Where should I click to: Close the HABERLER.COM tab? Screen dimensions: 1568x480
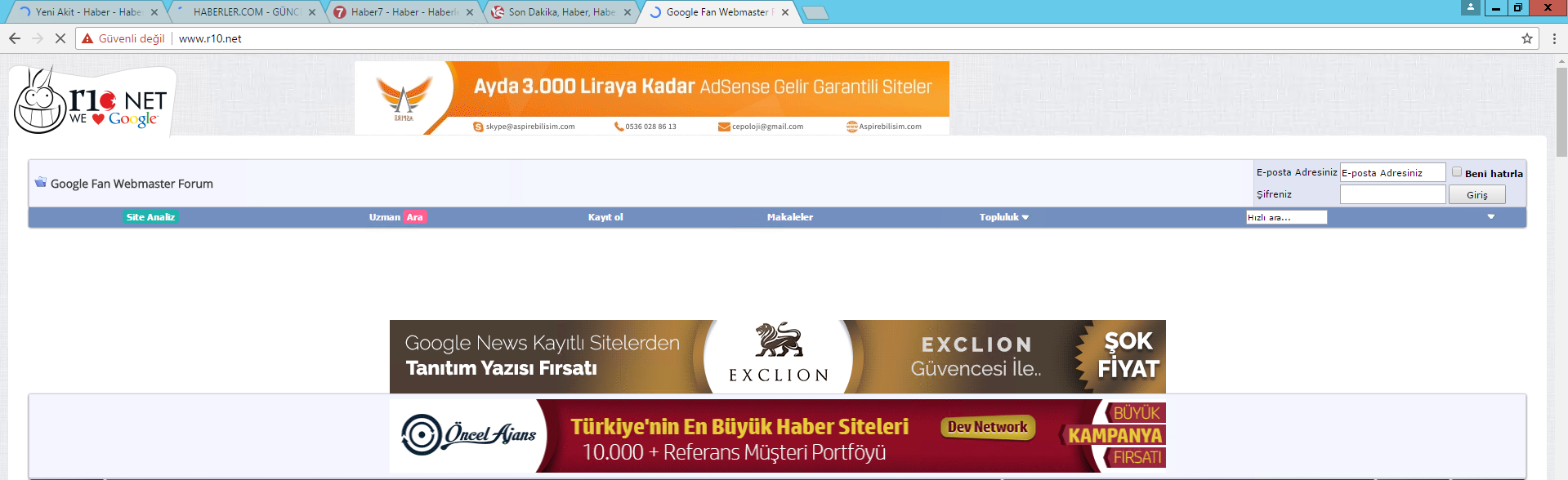click(312, 12)
